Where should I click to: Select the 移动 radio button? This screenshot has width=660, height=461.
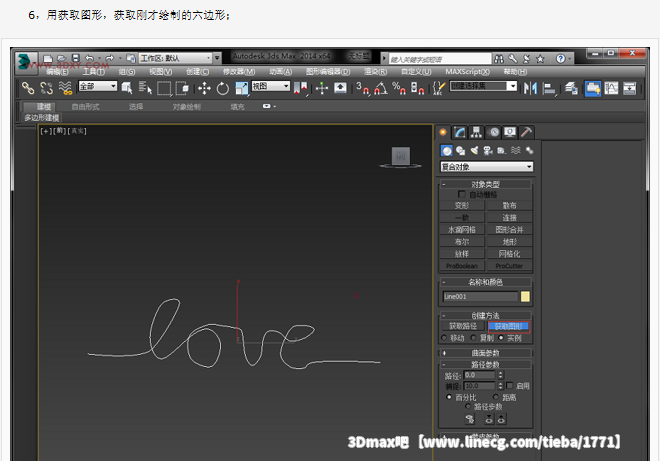[444, 338]
